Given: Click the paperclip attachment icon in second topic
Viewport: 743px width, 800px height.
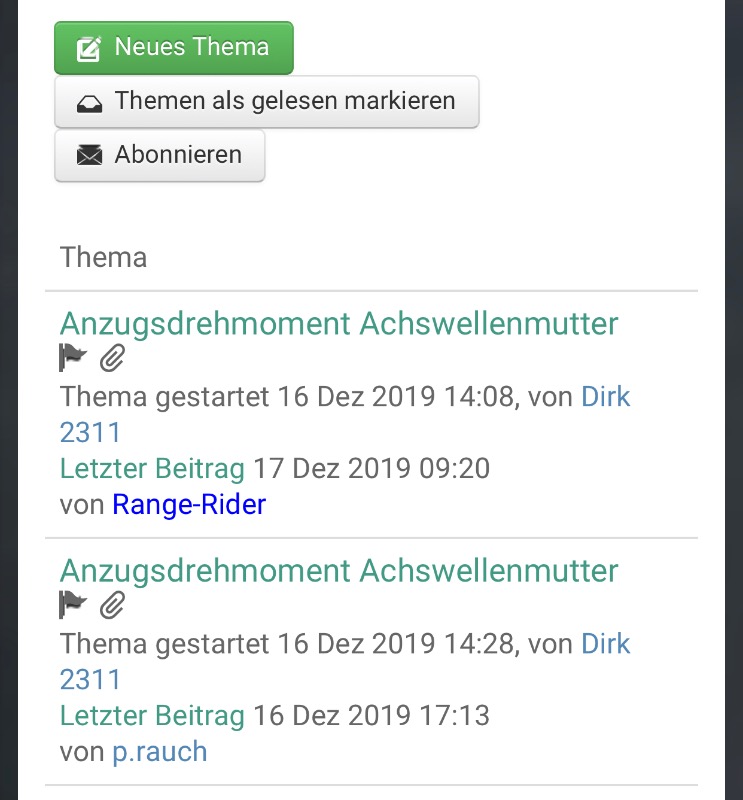Looking at the screenshot, I should [x=112, y=605].
